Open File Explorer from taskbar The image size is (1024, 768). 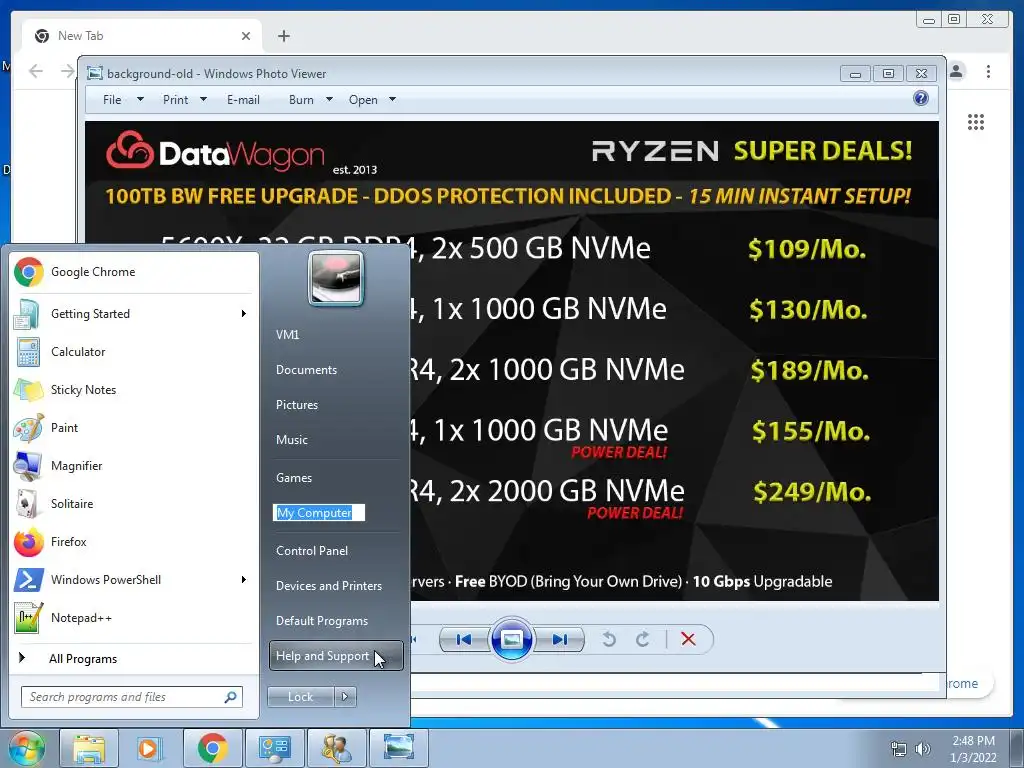(89, 748)
